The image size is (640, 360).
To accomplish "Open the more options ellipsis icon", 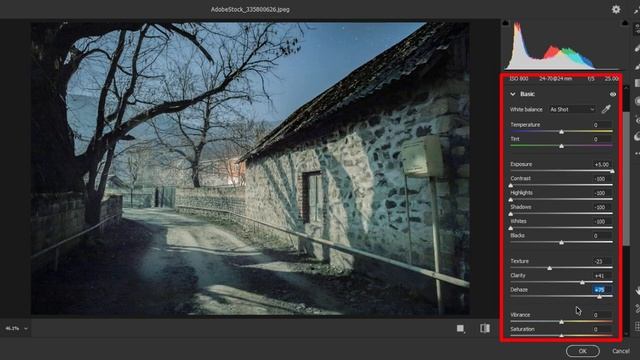I will 637,153.
